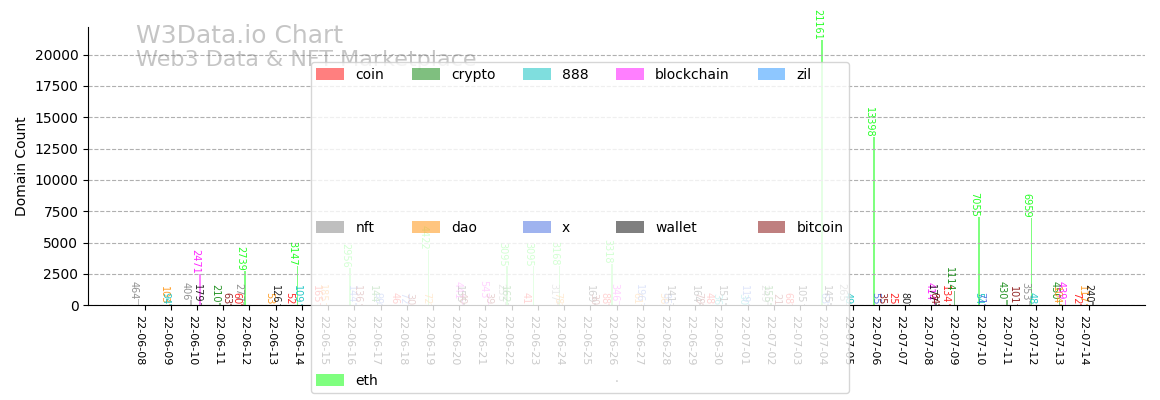
Task: Click the gray nft legend swatch
Action: click(x=330, y=227)
